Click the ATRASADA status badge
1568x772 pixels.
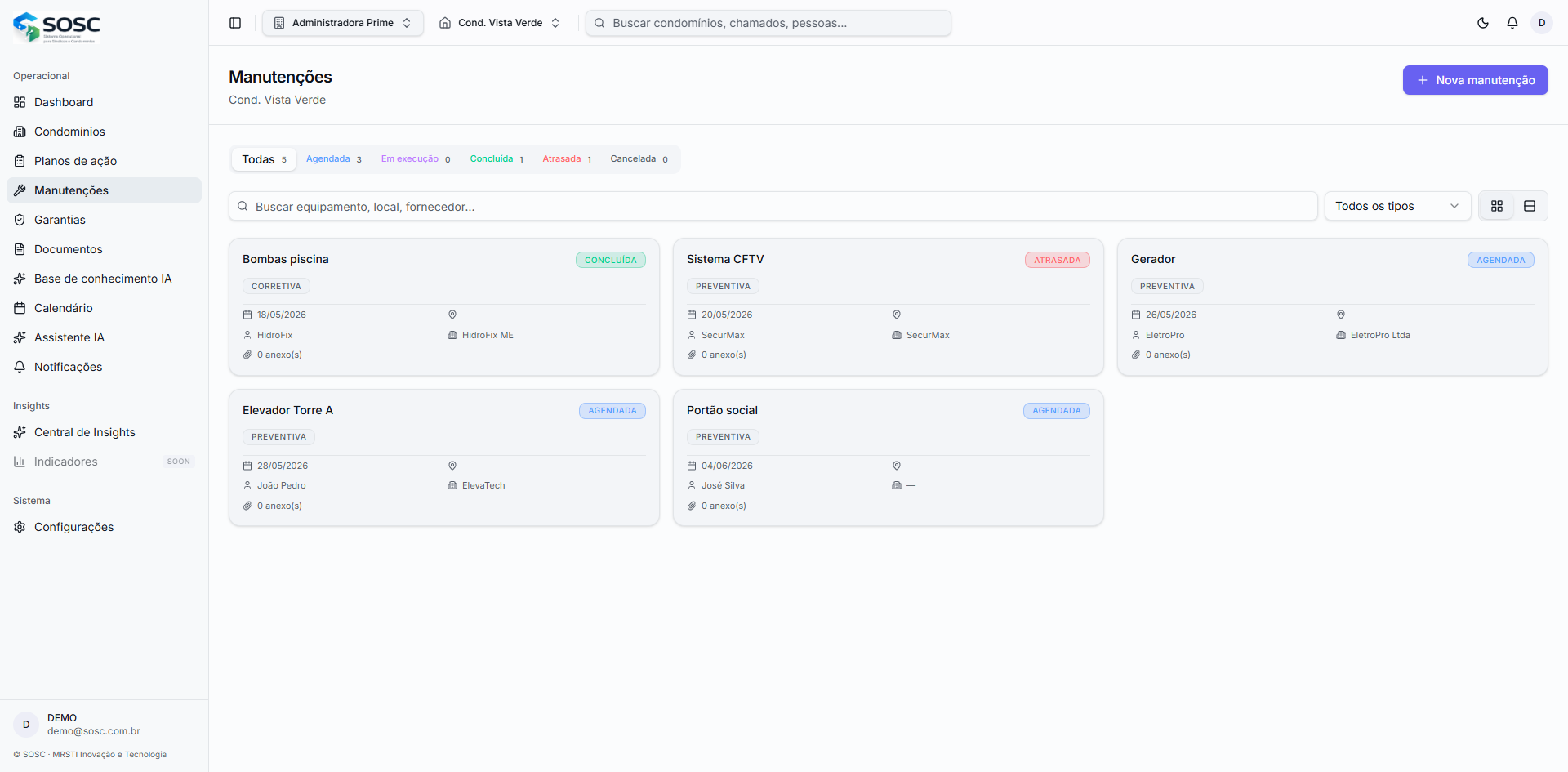click(x=1058, y=260)
